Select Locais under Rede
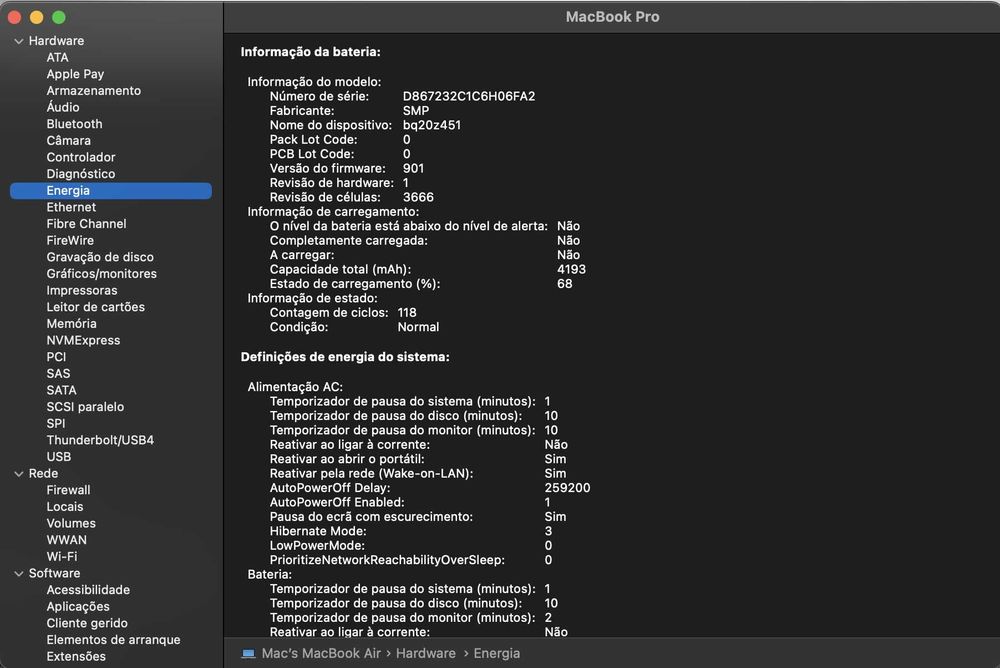 (65, 507)
